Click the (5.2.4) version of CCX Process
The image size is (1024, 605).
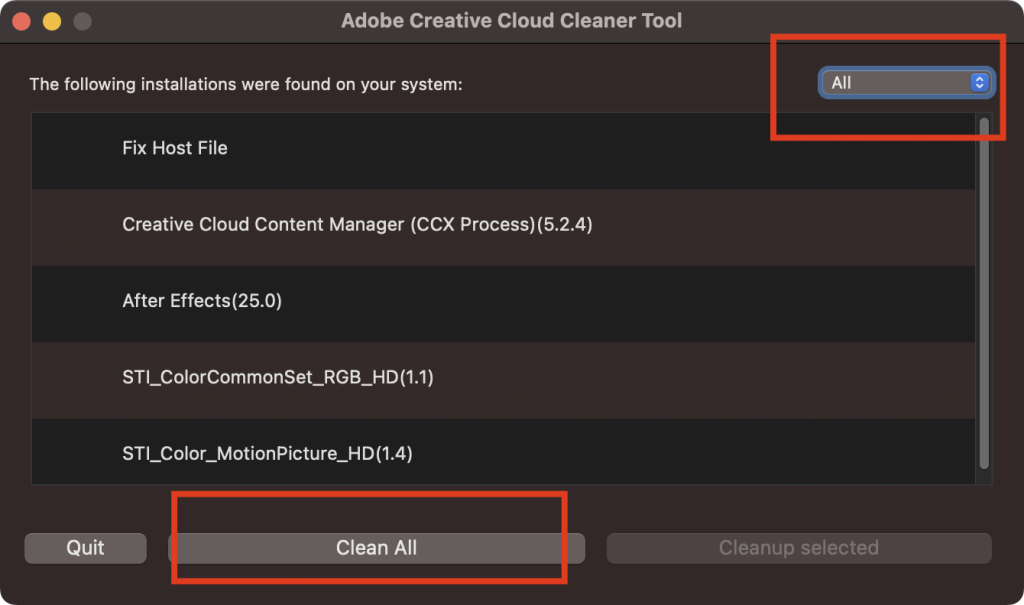(x=565, y=225)
